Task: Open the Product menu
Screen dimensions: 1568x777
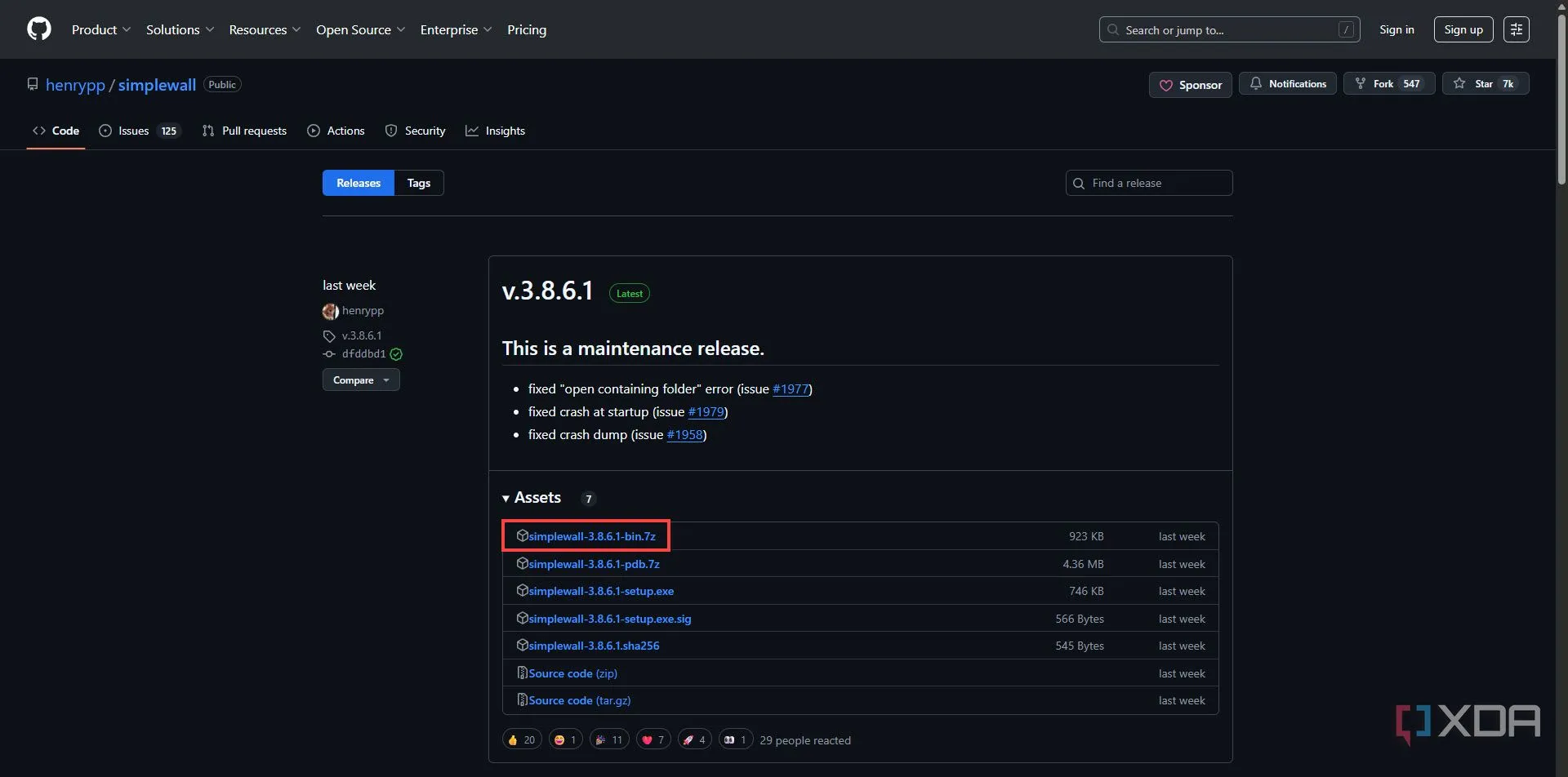Action: pos(101,29)
